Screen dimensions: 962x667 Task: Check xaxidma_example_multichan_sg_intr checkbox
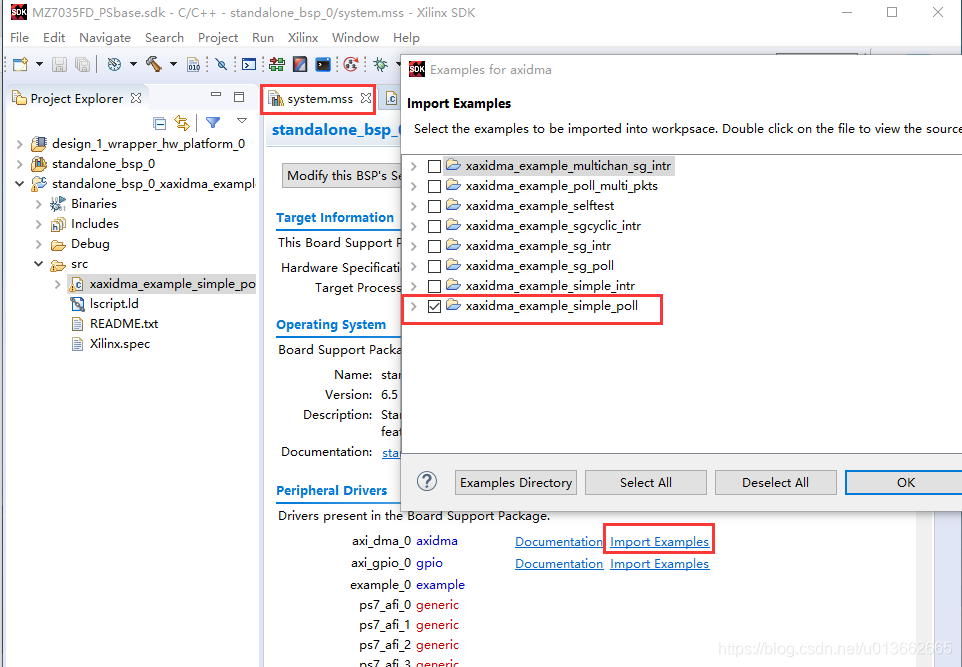pyautogui.click(x=434, y=166)
